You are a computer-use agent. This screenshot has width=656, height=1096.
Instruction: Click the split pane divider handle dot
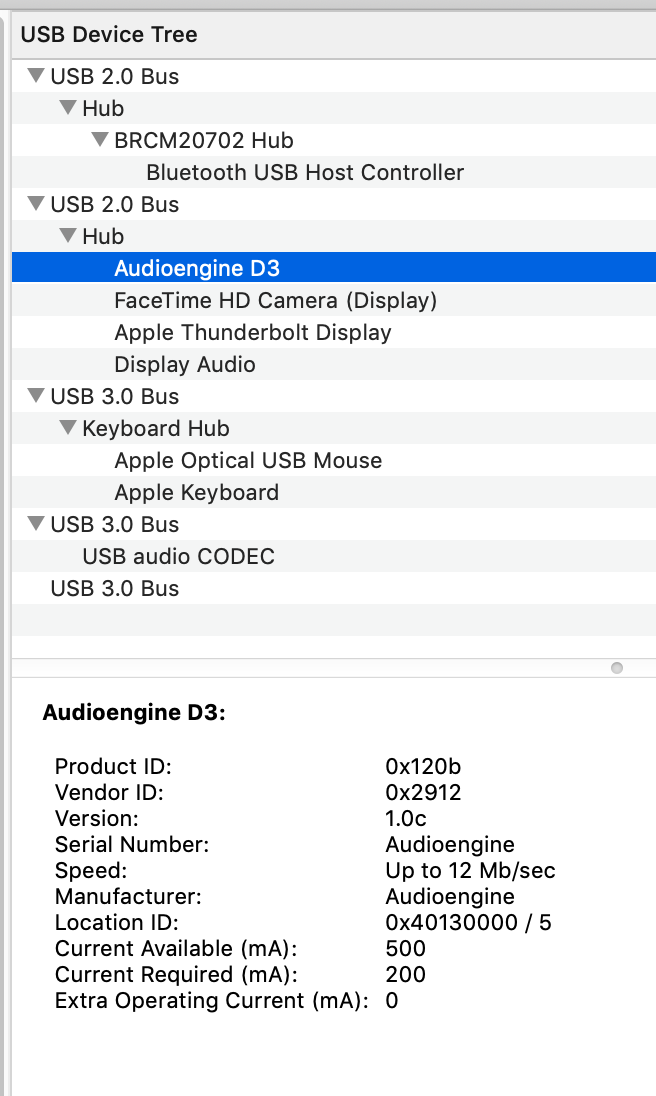pos(617,667)
